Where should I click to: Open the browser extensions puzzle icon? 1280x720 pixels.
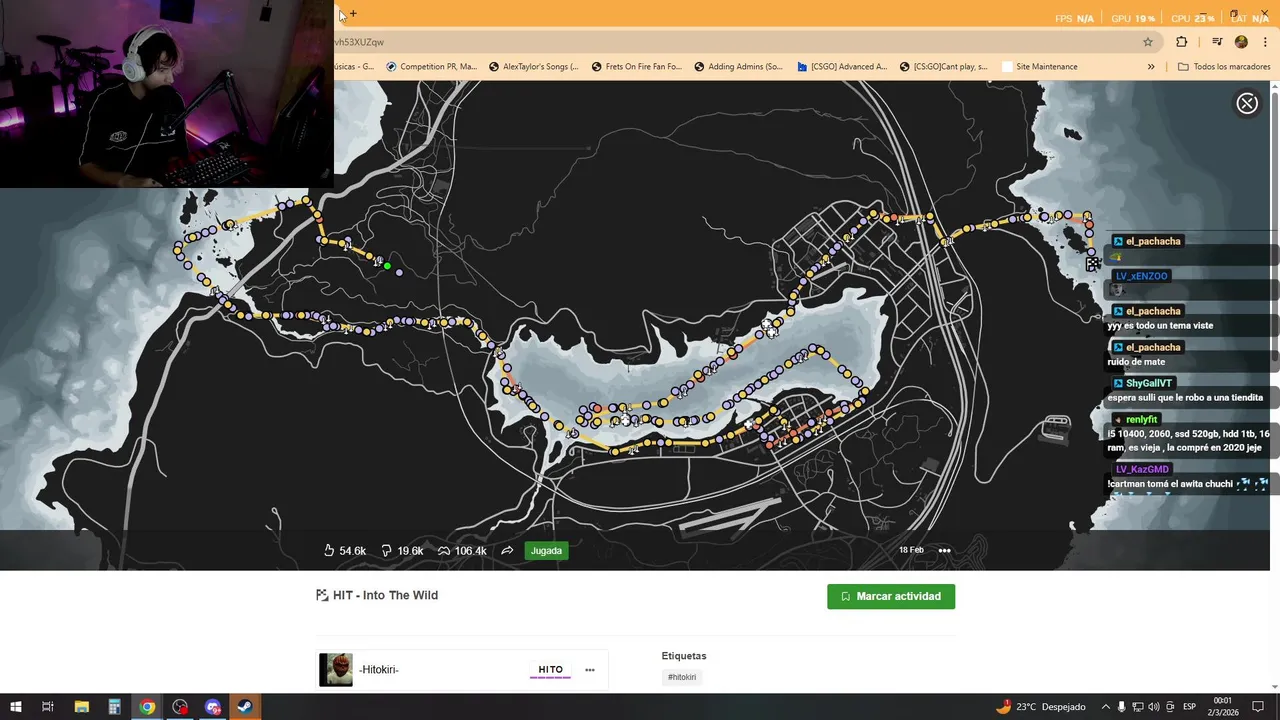click(1182, 42)
